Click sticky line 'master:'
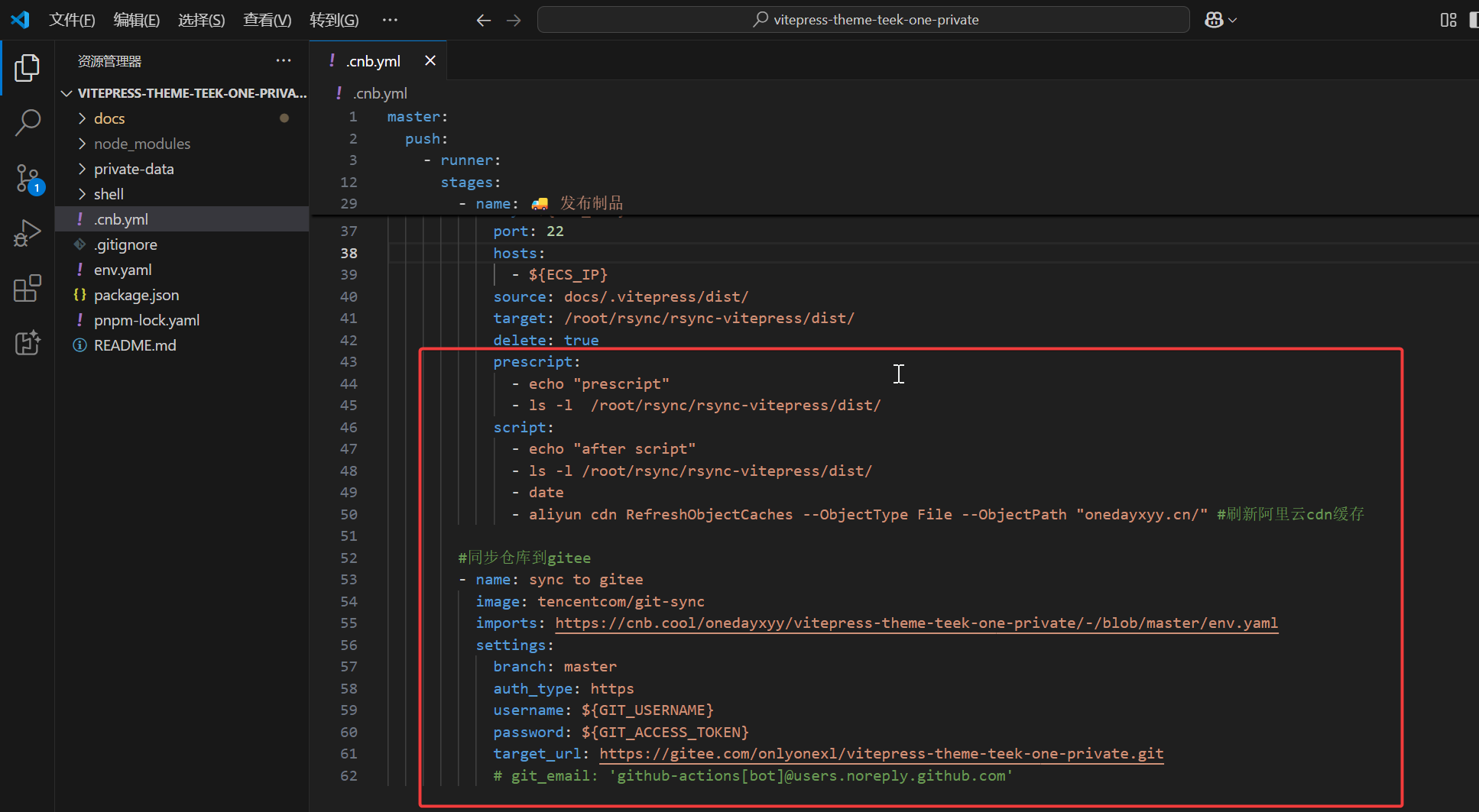This screenshot has width=1479, height=812. (417, 117)
